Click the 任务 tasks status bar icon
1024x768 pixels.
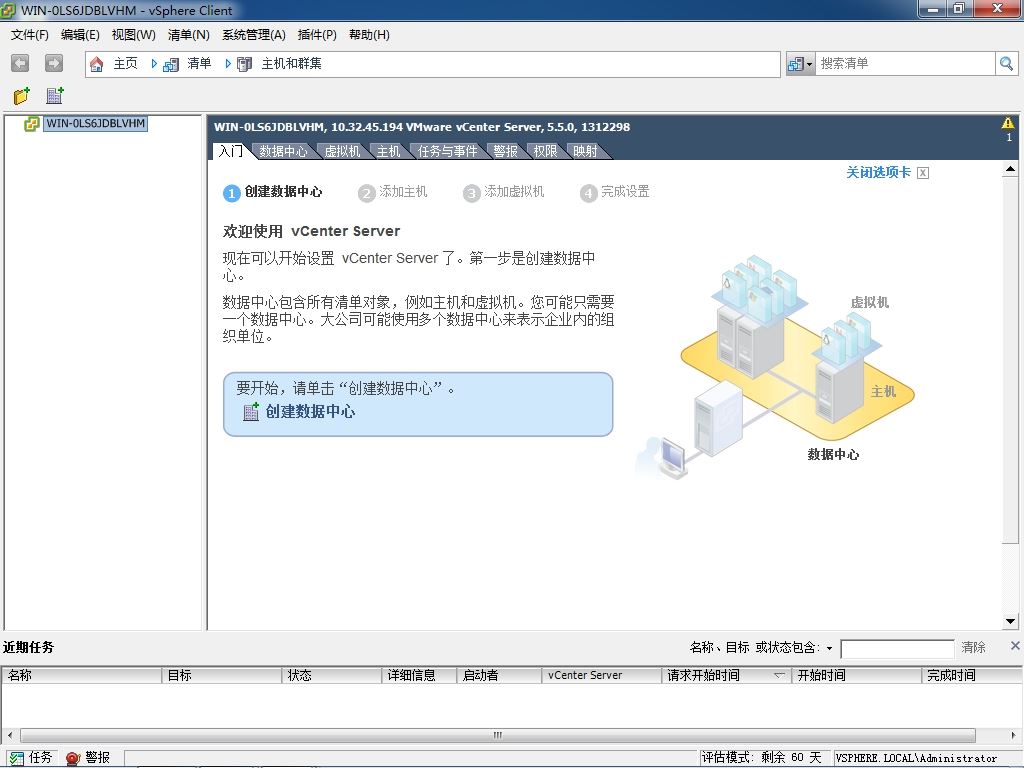pos(16,758)
